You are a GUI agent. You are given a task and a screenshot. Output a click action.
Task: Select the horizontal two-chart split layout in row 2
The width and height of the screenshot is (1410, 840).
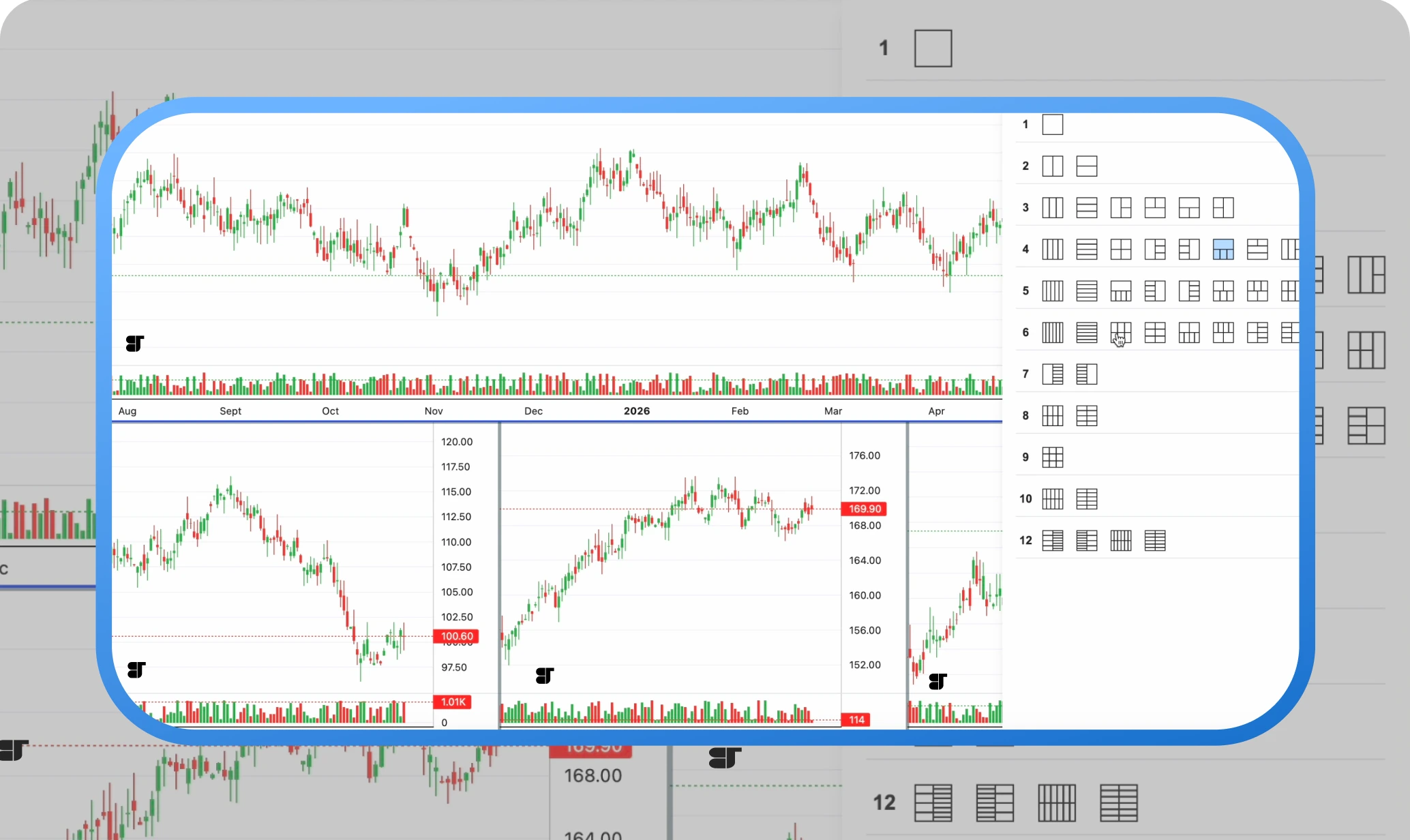[1087, 166]
